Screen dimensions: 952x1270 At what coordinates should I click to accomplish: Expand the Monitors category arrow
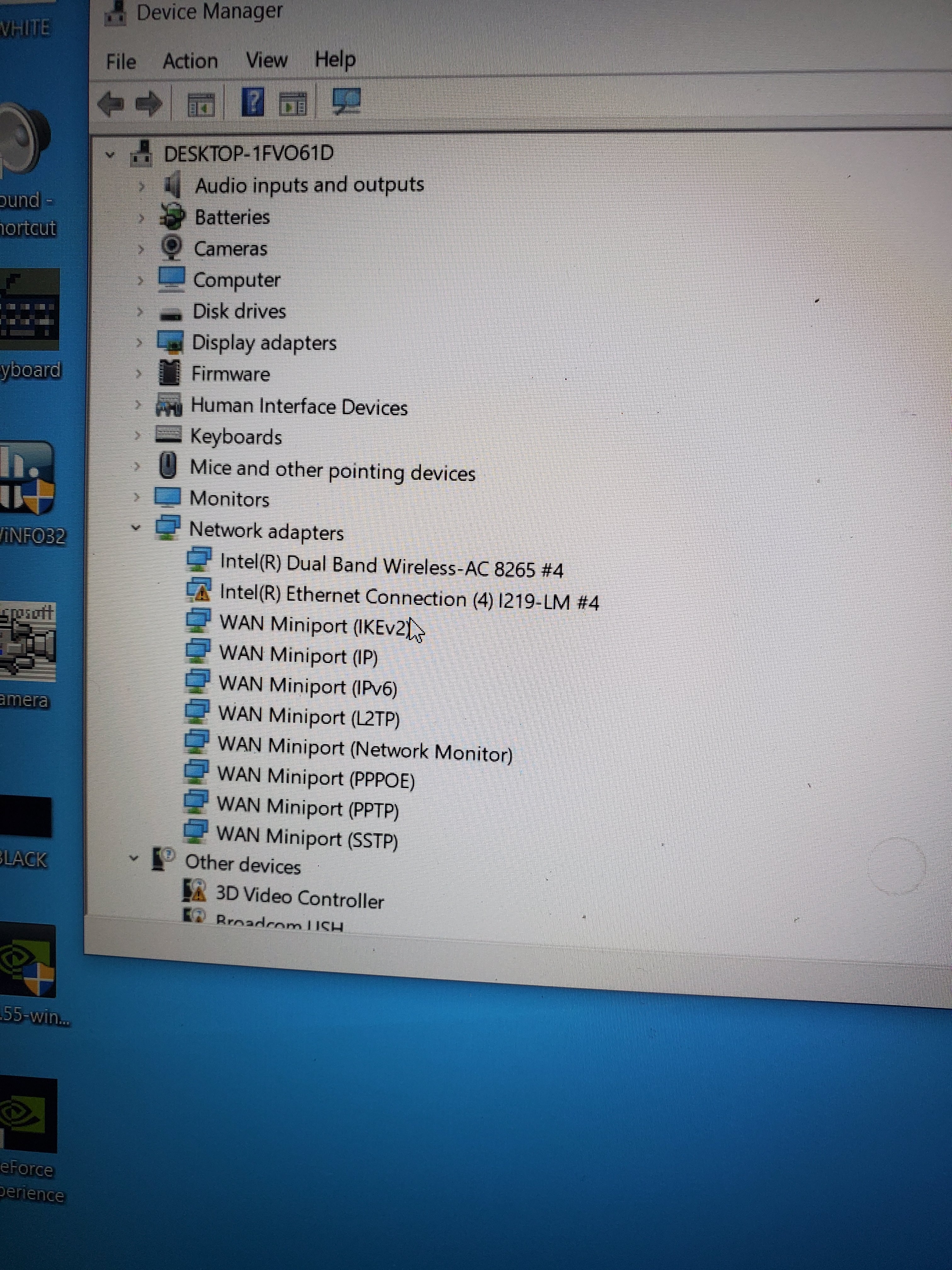(137, 497)
